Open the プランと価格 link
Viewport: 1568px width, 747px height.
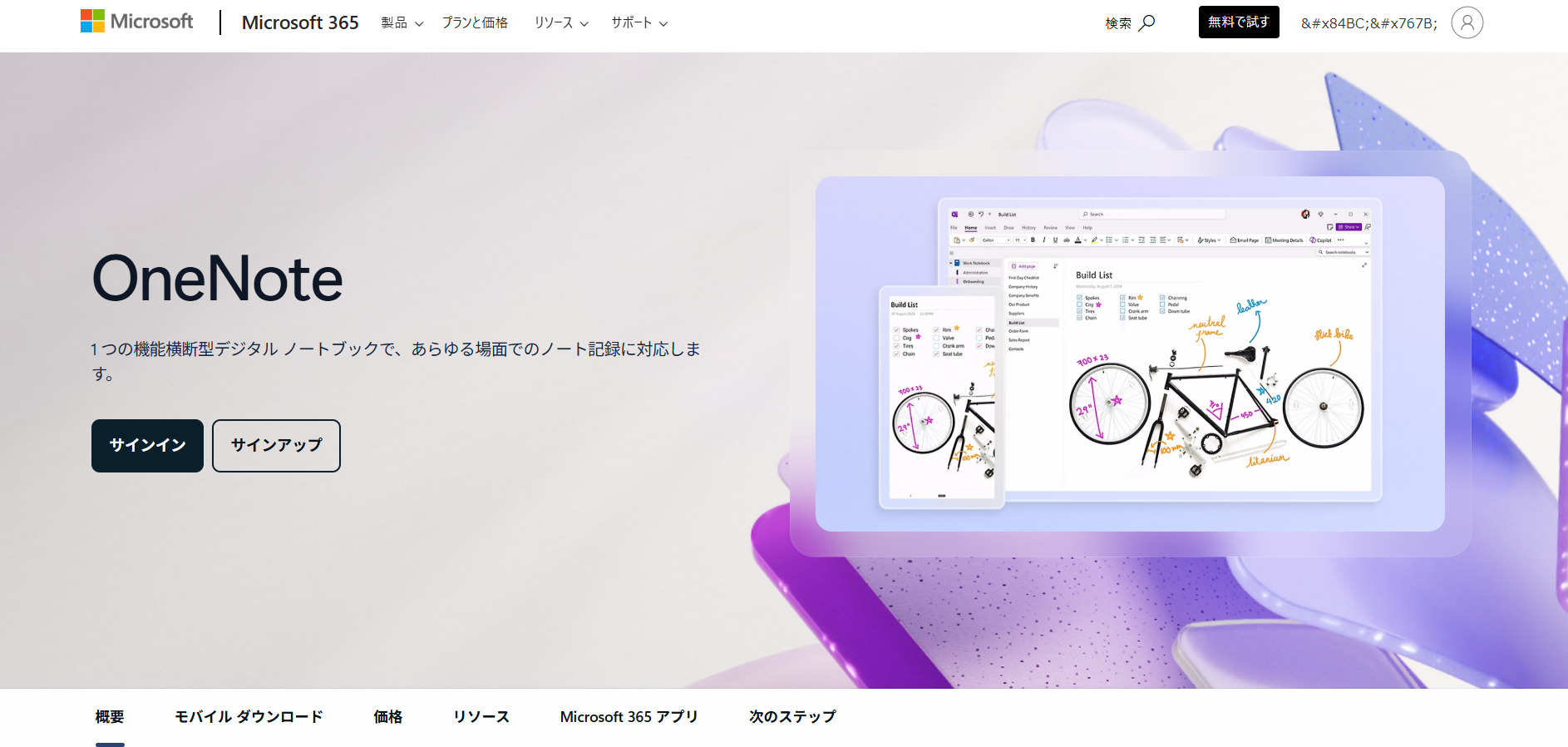point(475,23)
